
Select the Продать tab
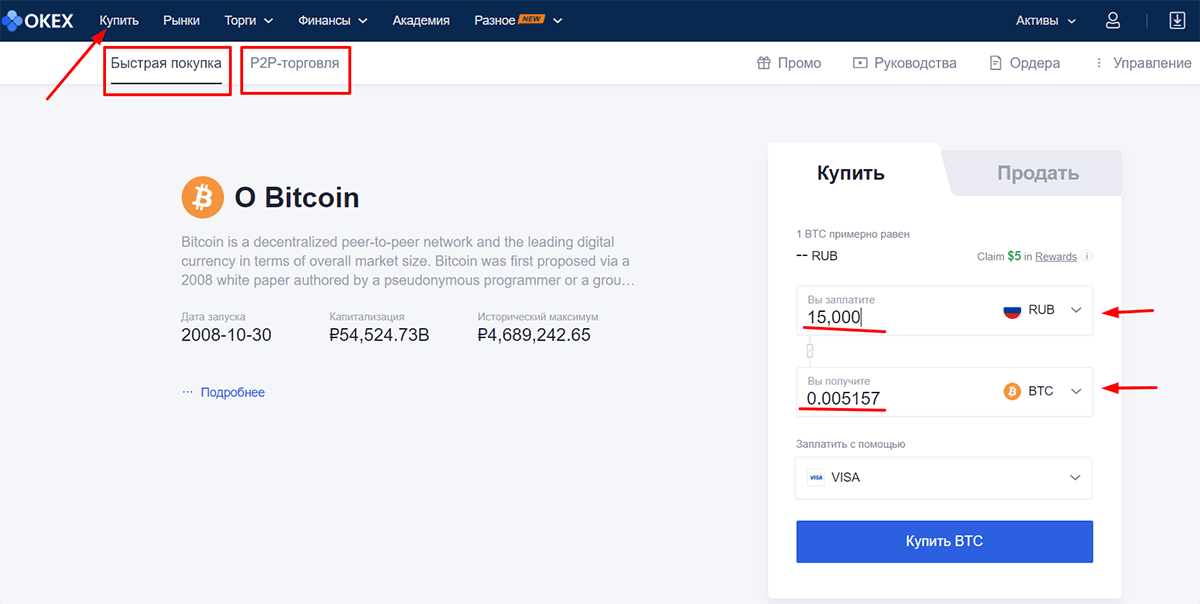(x=1038, y=174)
